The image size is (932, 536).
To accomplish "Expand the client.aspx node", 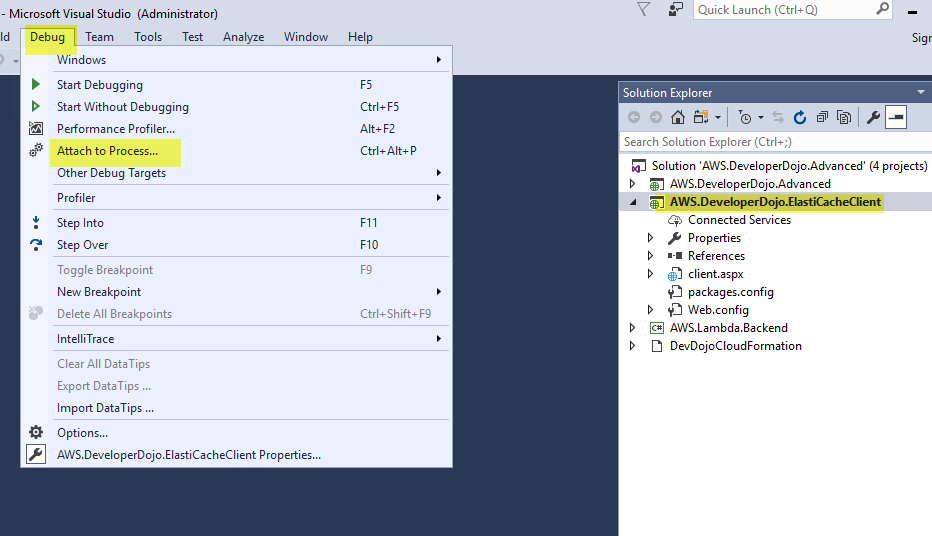I will click(650, 274).
